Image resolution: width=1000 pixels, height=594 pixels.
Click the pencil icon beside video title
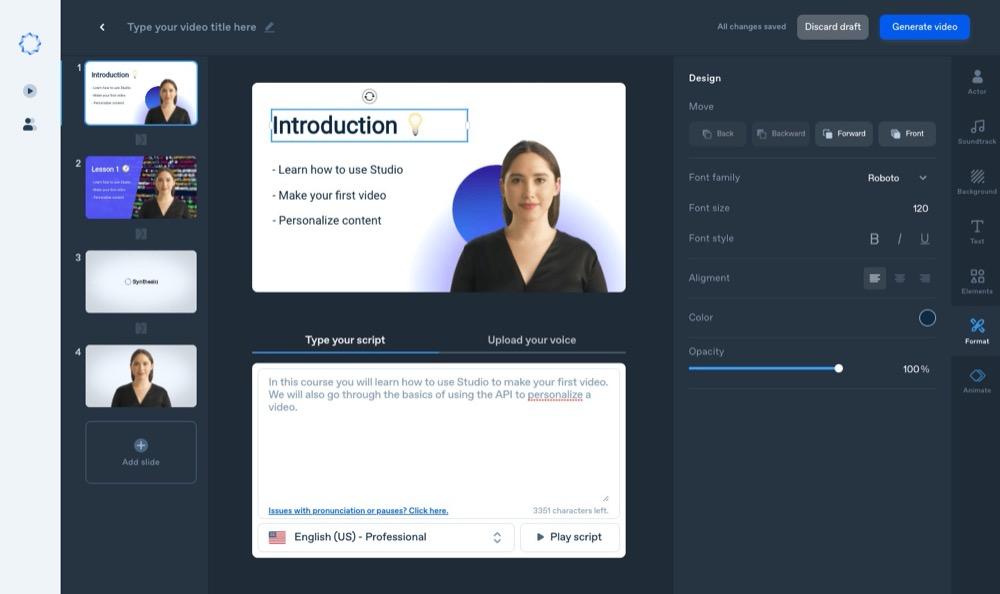click(x=269, y=27)
